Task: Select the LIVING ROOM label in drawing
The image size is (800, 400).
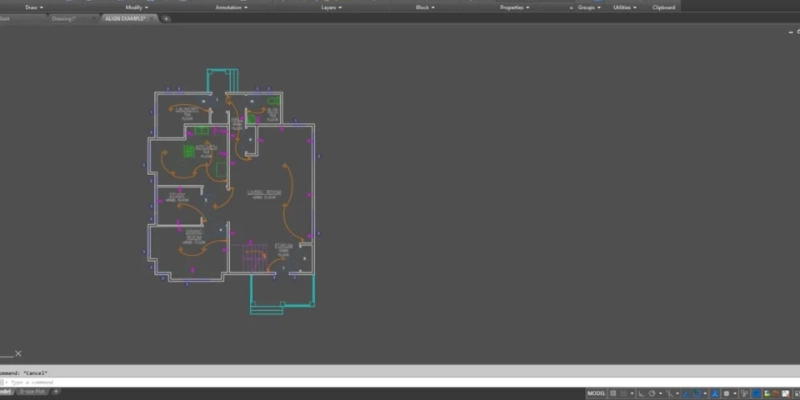Action: (x=264, y=192)
